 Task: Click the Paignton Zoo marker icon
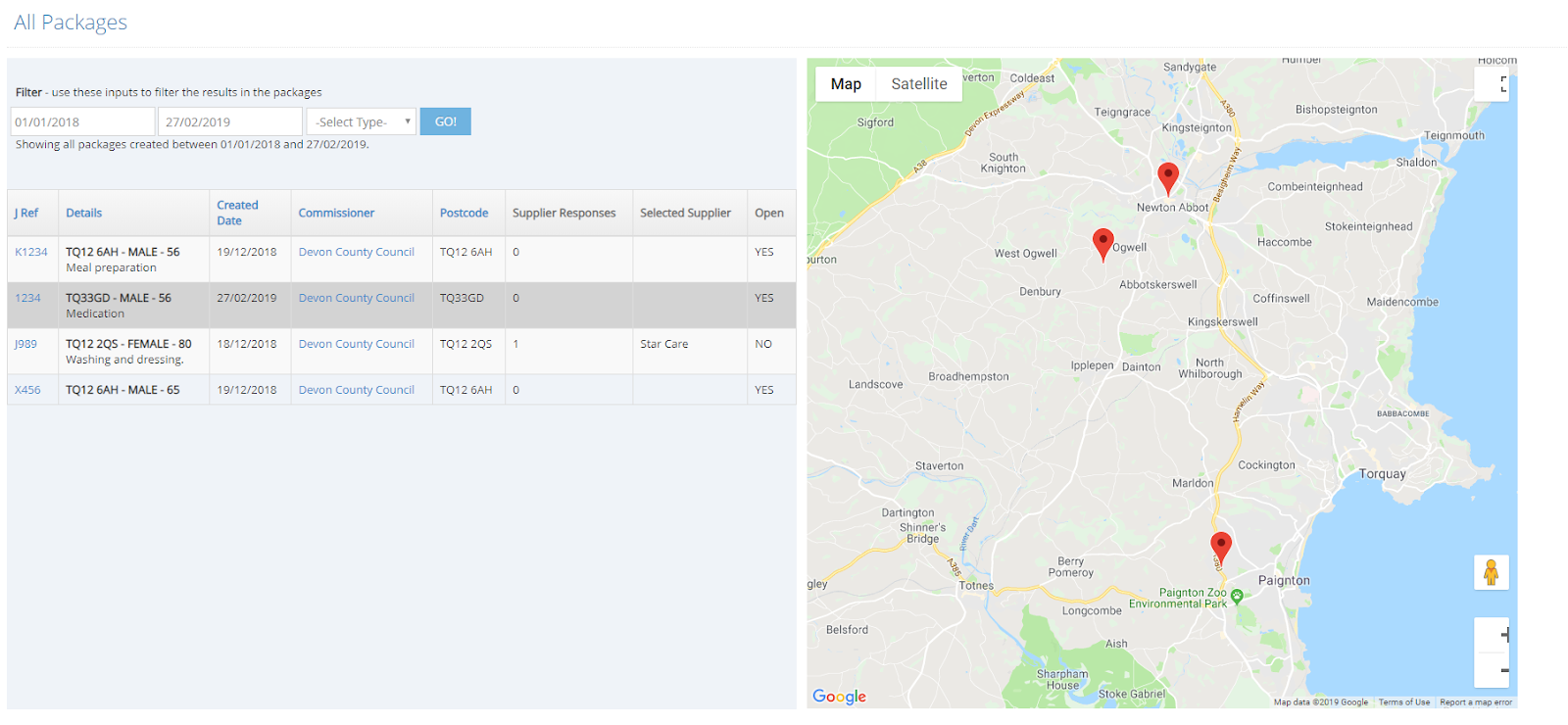click(x=1237, y=596)
